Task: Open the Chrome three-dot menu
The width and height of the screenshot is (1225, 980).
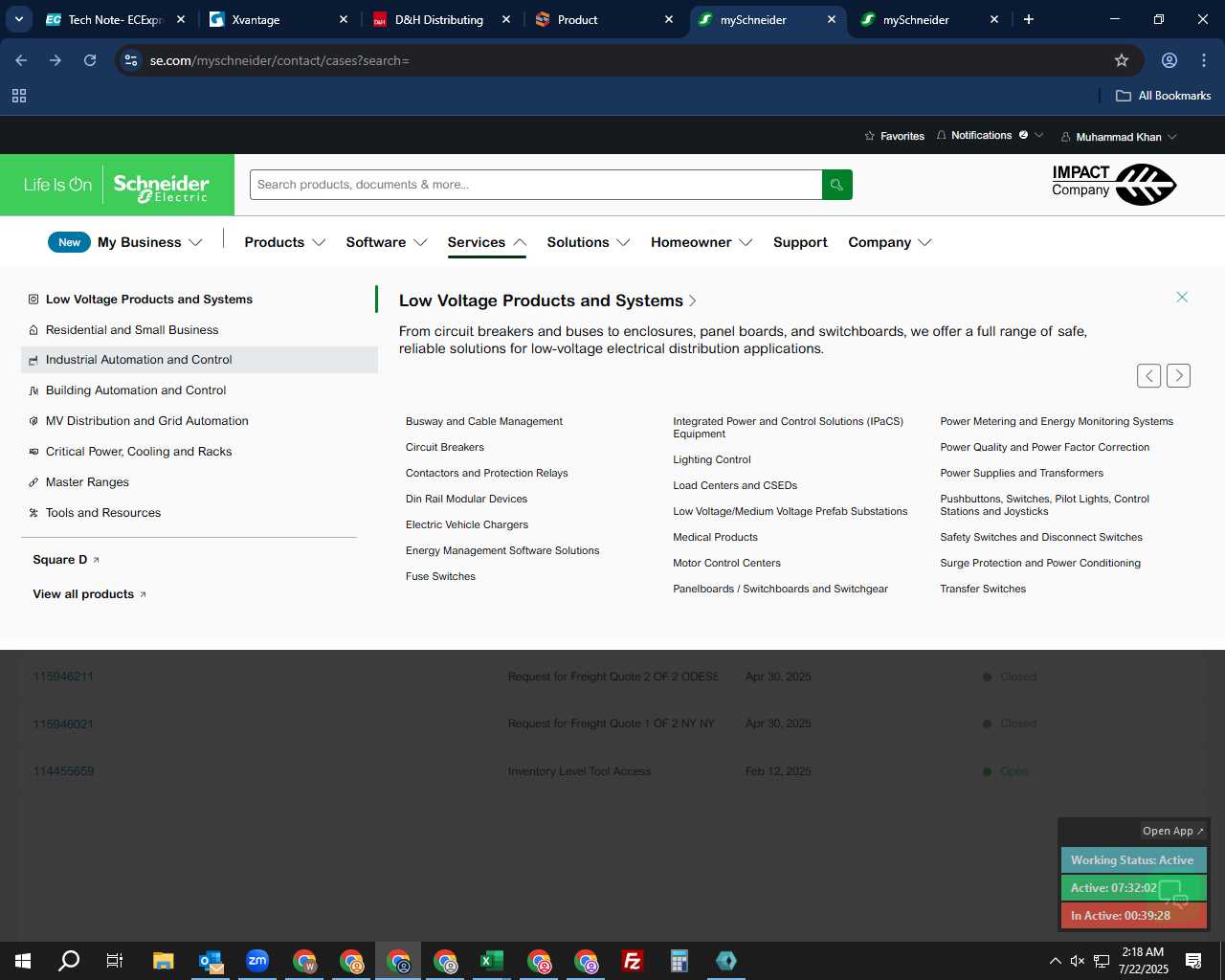Action: [1204, 60]
